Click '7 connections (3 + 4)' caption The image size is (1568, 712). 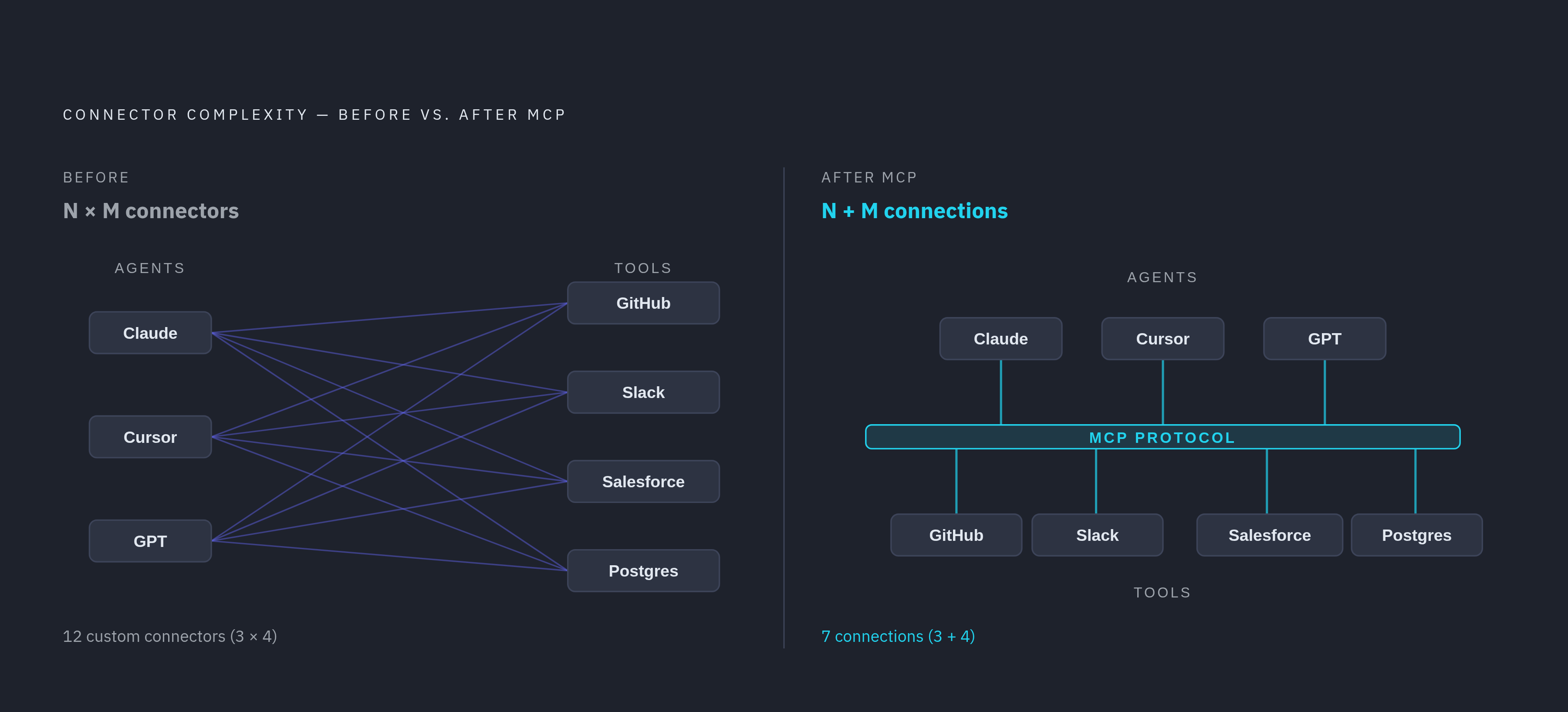point(898,636)
